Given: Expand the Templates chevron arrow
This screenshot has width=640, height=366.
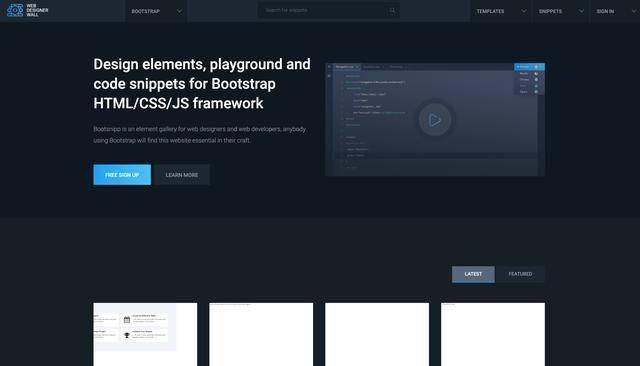Looking at the screenshot, I should (524, 11).
